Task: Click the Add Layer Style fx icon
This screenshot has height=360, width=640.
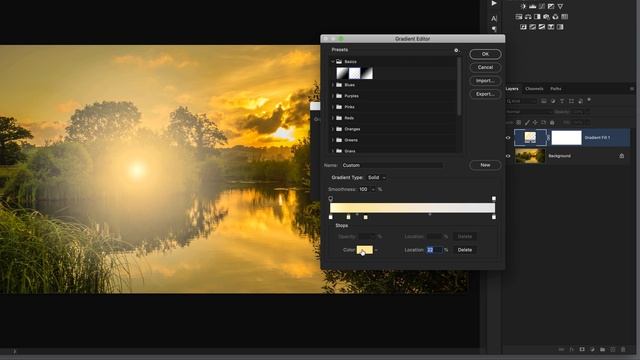Action: point(571,349)
